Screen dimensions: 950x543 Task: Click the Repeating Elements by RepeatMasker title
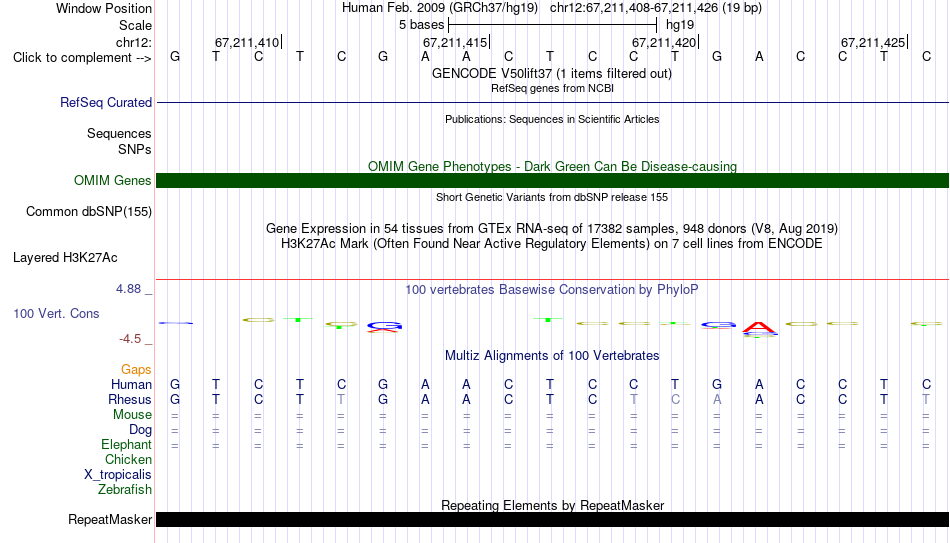point(552,505)
